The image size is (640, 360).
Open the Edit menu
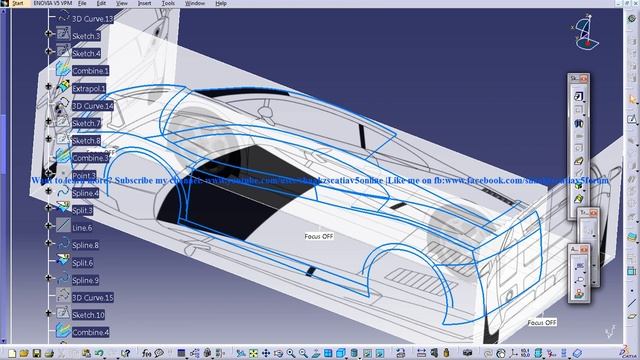coord(101,3)
